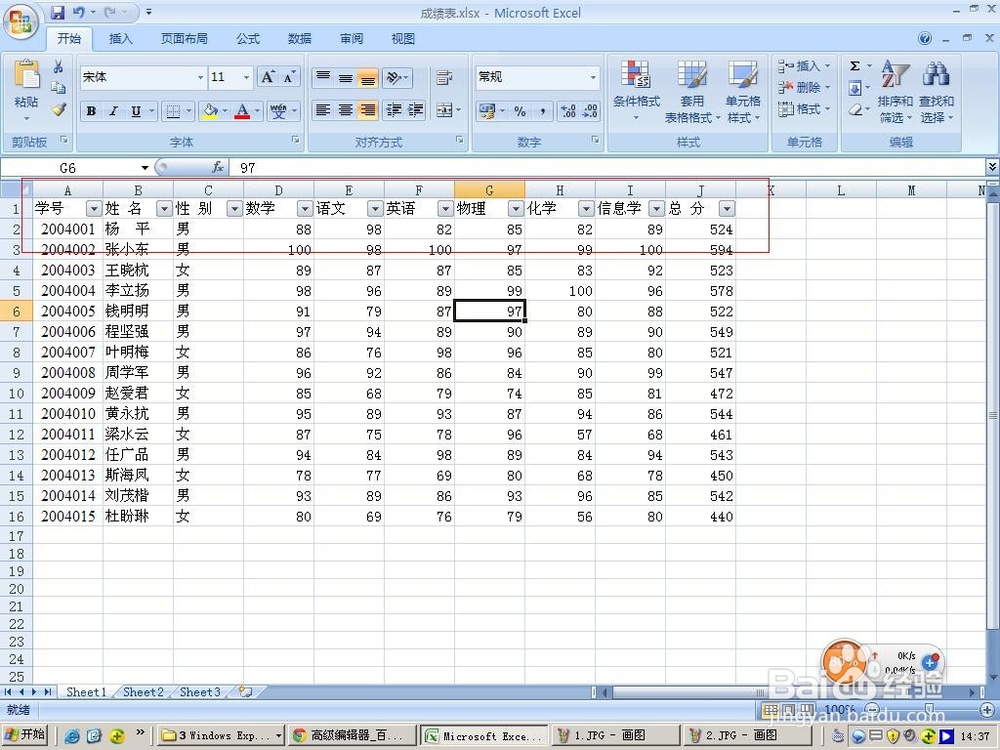Toggle bold formatting
1000x750 pixels.
click(x=91, y=111)
